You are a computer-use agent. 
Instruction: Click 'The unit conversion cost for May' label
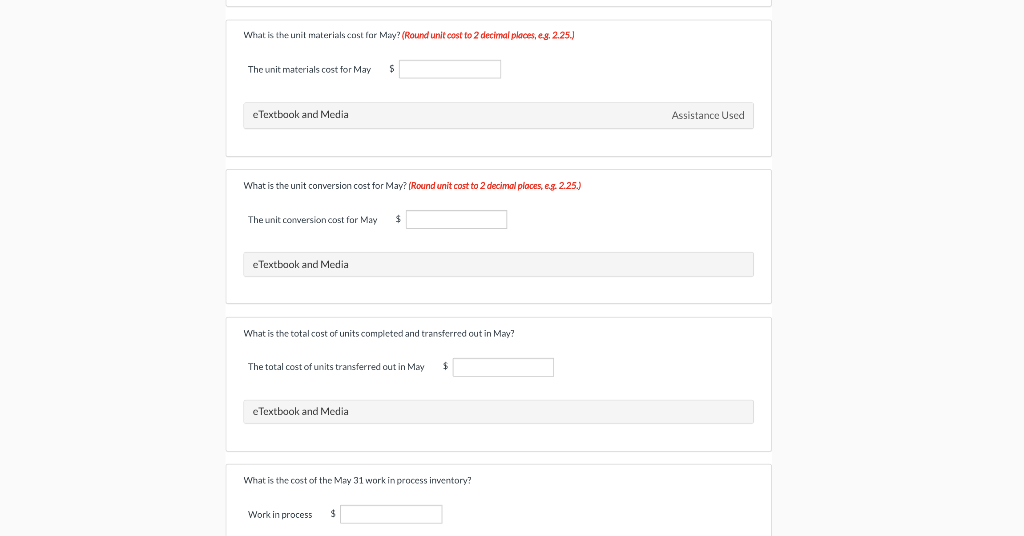pos(312,219)
